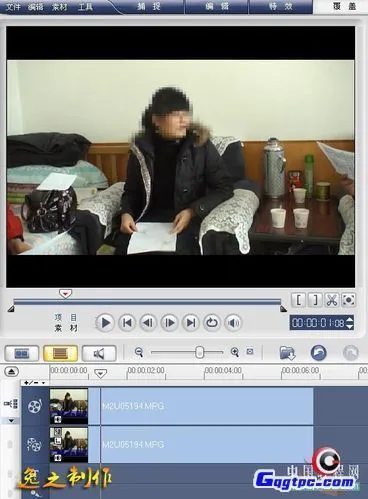Open the 编辑 menu in the menu bar

(x=36, y=6)
